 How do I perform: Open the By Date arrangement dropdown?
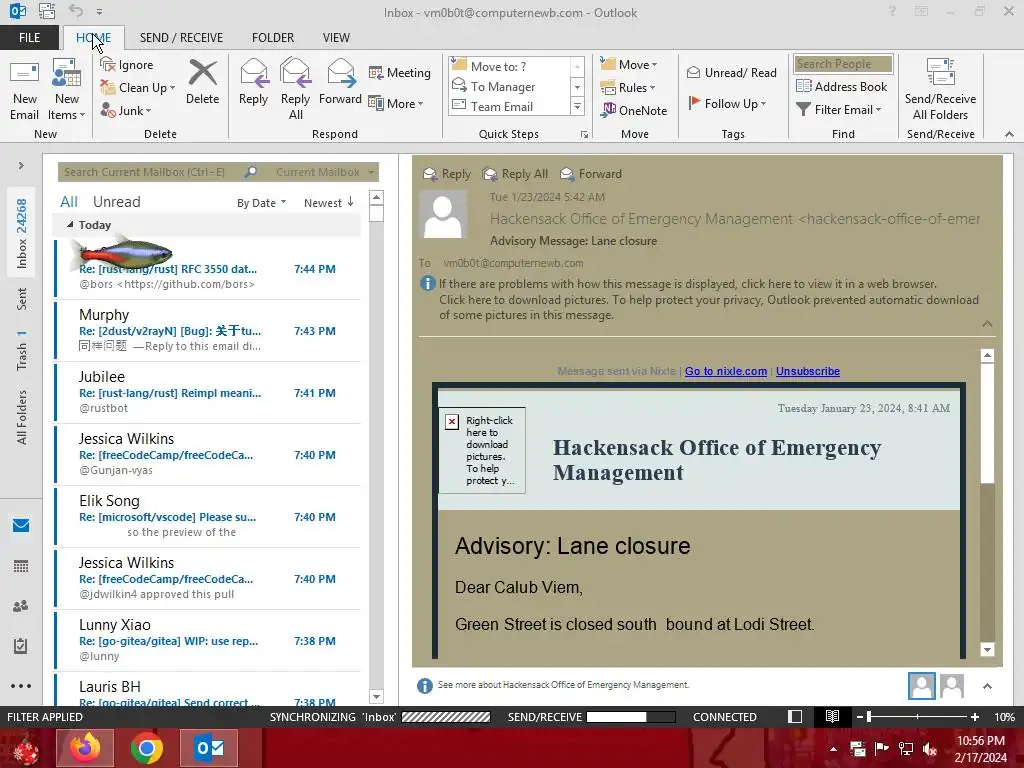[261, 202]
